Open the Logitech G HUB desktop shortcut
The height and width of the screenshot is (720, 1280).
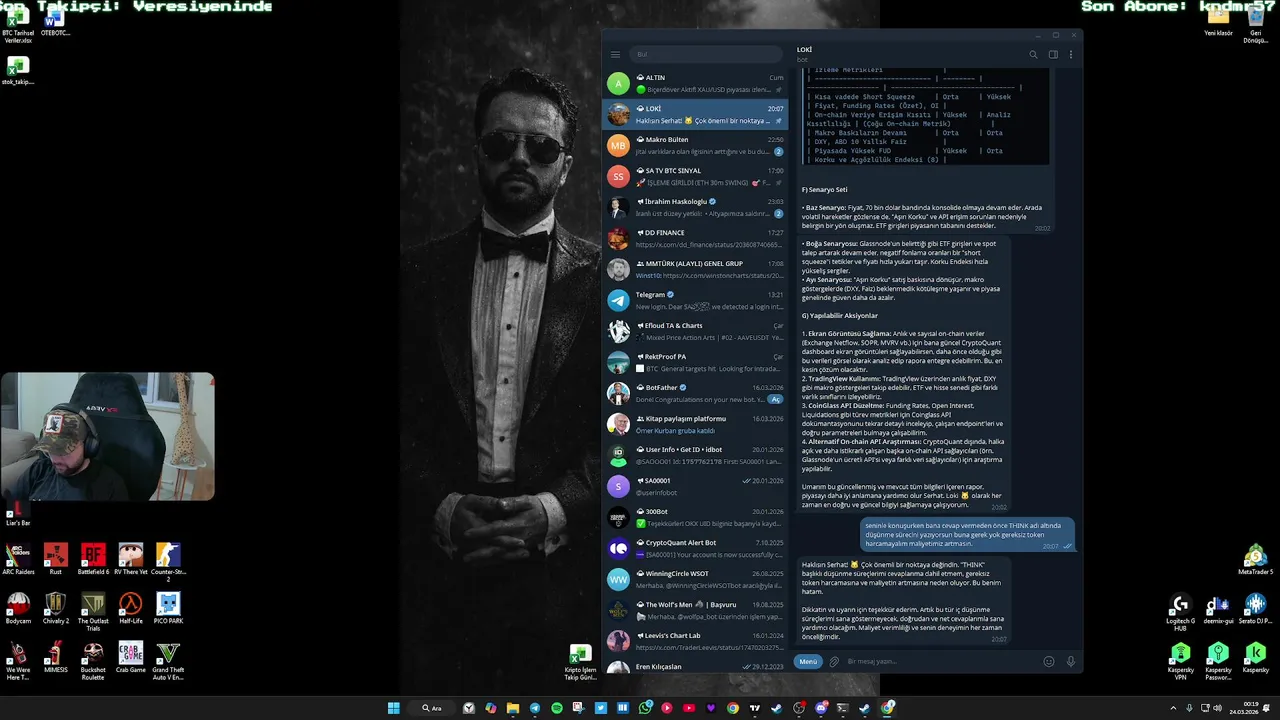pyautogui.click(x=1181, y=611)
